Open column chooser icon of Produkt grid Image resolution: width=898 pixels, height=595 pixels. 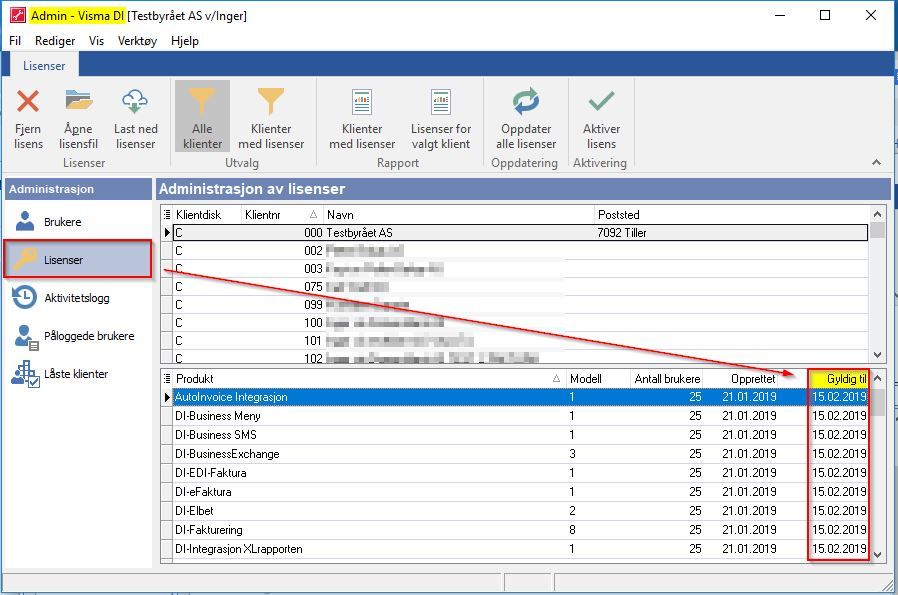pyautogui.click(x=167, y=379)
